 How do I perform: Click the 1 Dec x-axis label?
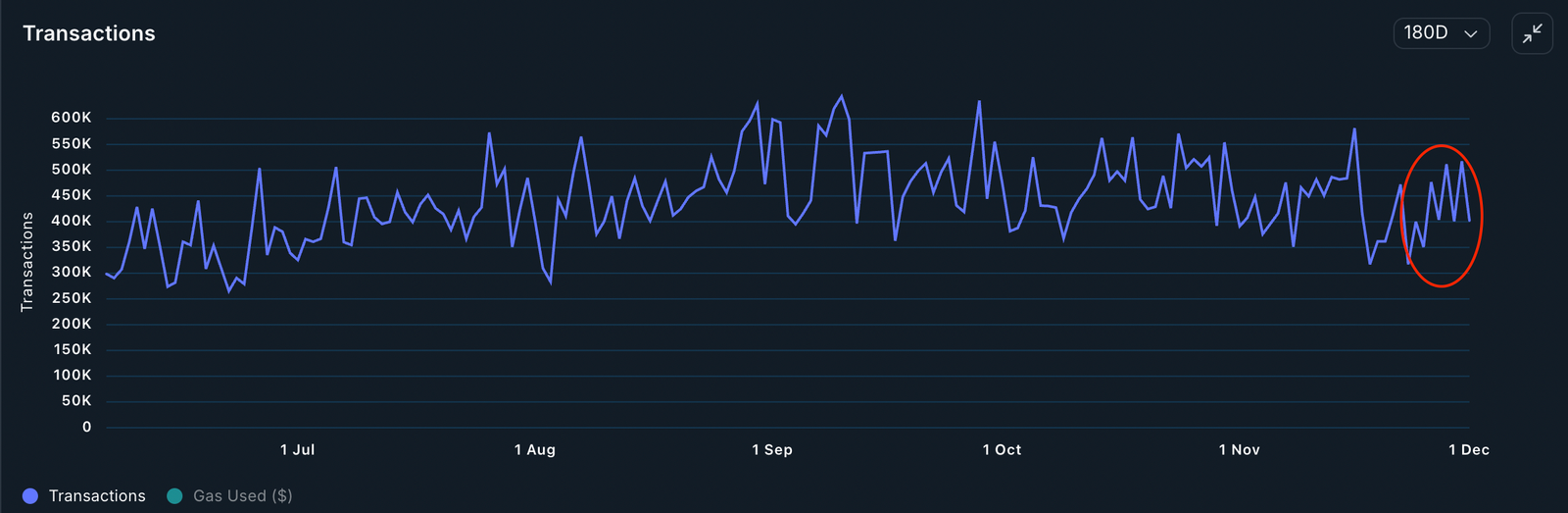tap(1468, 450)
